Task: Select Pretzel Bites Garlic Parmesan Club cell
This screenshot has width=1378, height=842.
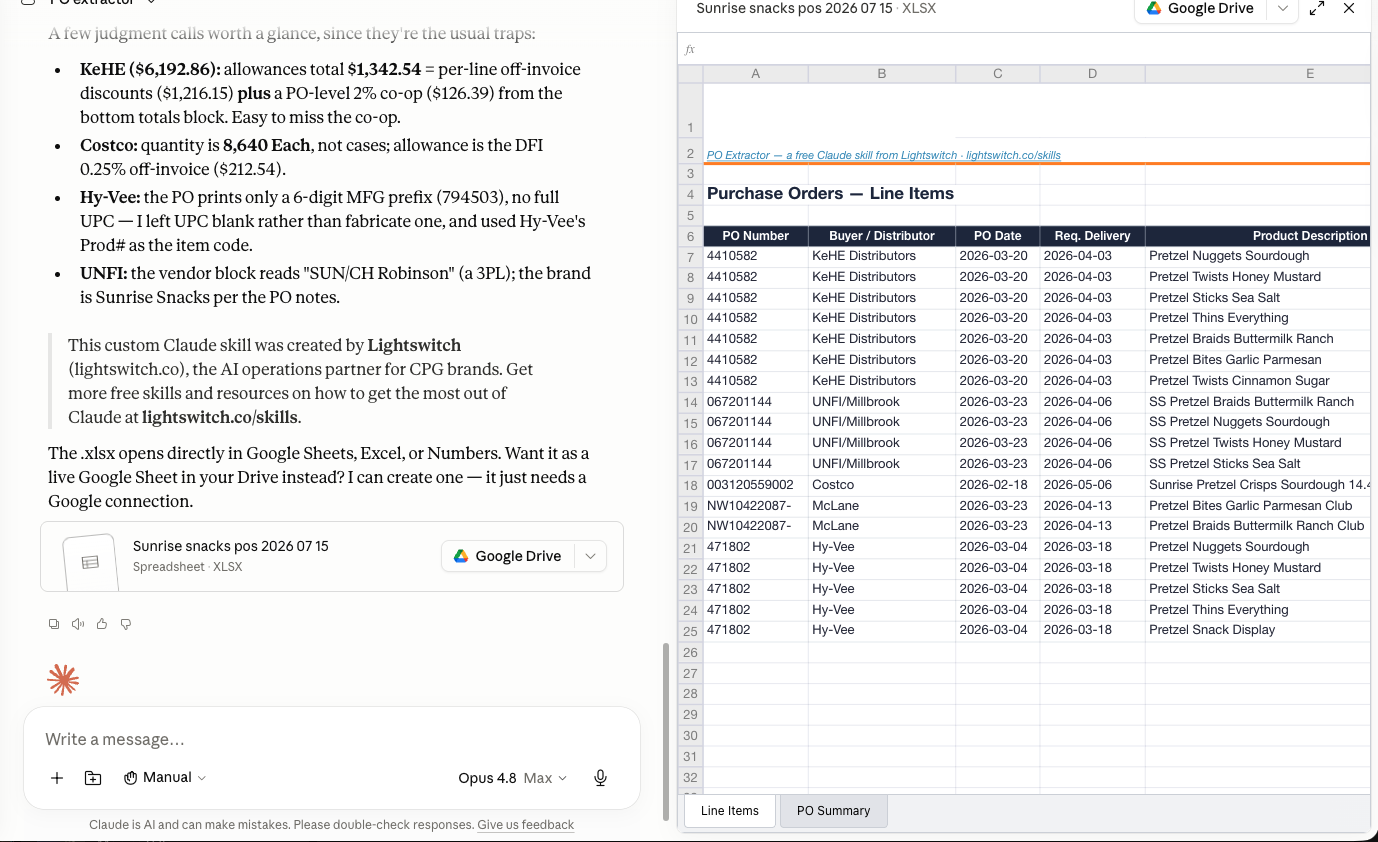Action: pos(1258,506)
